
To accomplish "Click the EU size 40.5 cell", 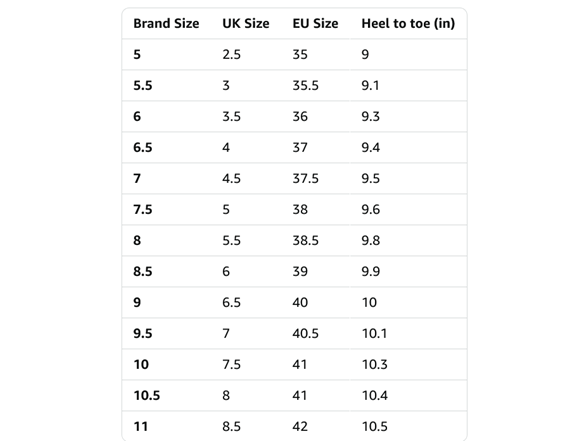I will pyautogui.click(x=305, y=333).
